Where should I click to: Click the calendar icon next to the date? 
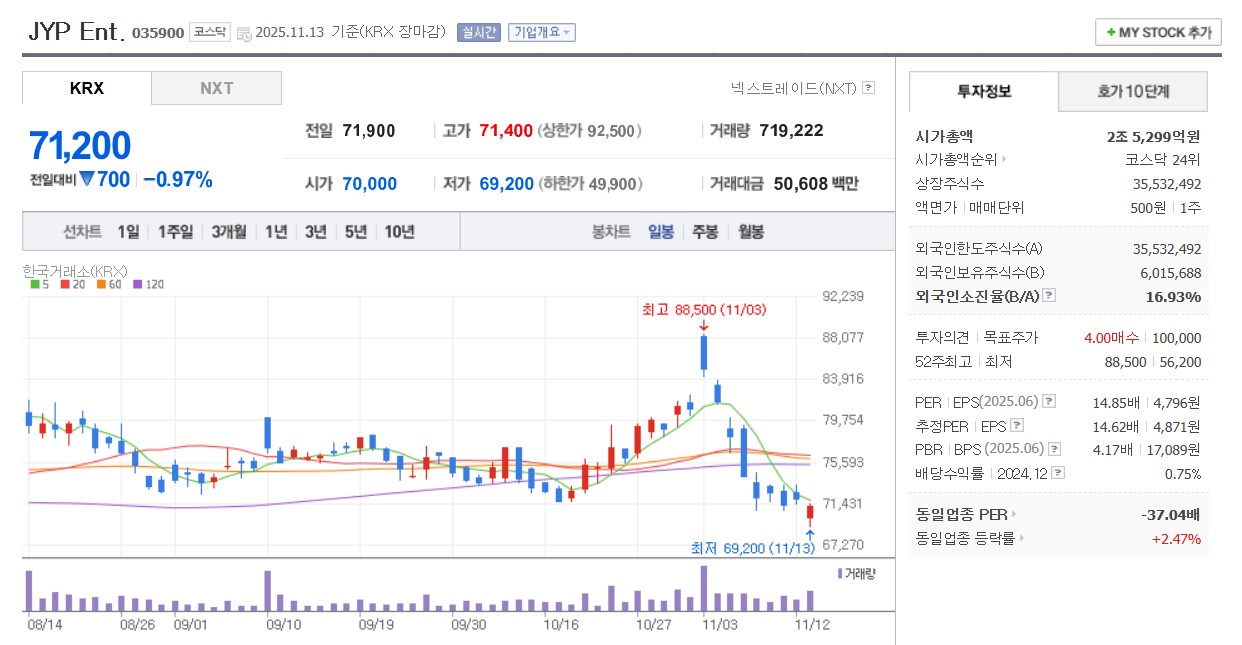coord(243,31)
